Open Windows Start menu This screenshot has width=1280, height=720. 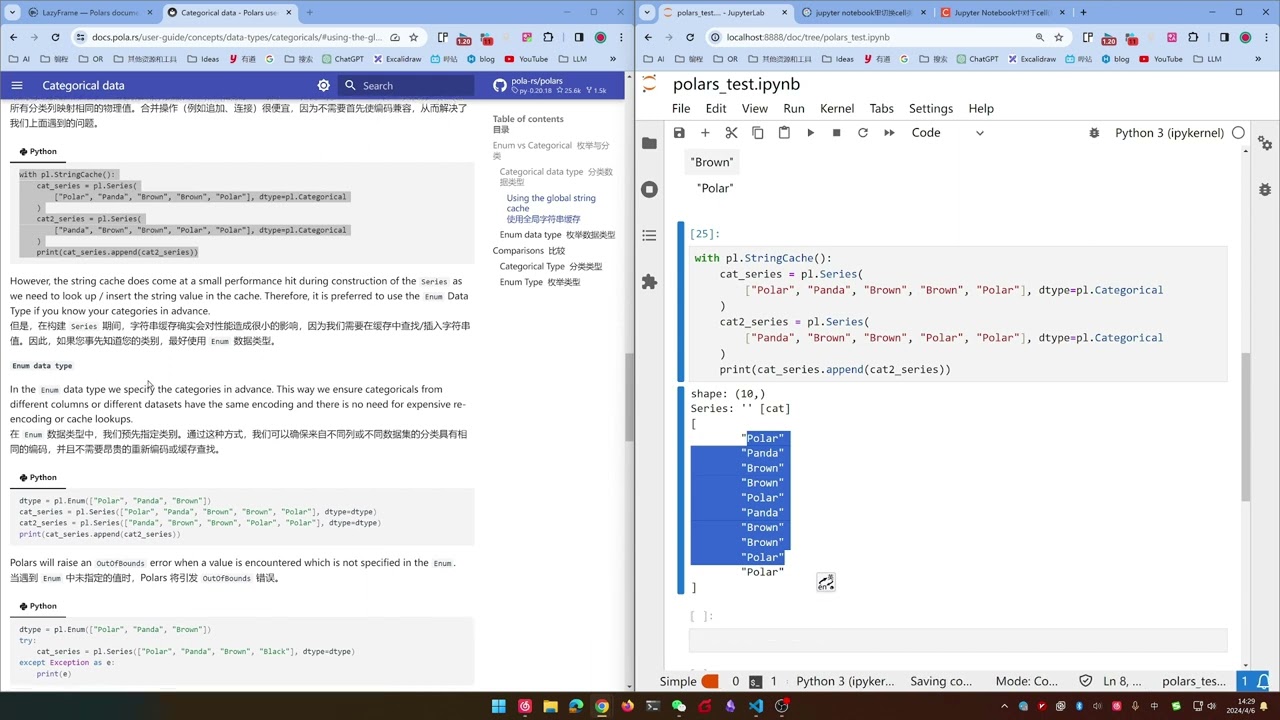499,706
